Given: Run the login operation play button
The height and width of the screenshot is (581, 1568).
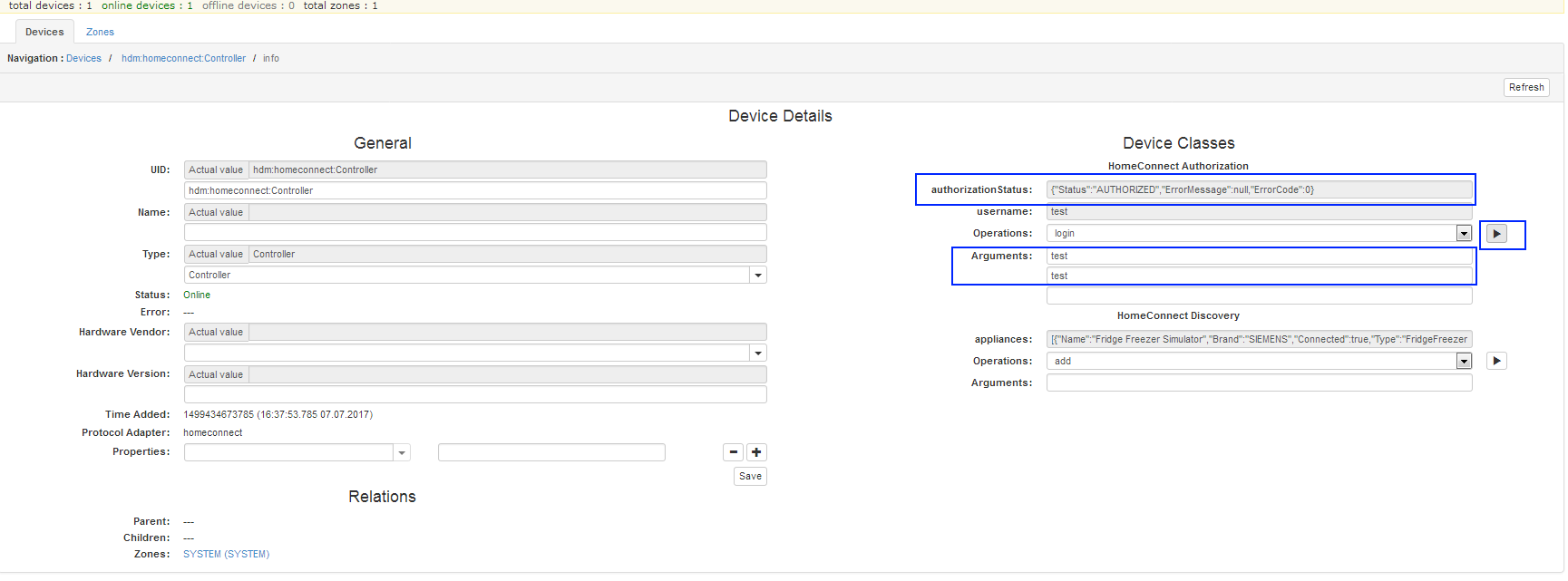Looking at the screenshot, I should (1496, 234).
